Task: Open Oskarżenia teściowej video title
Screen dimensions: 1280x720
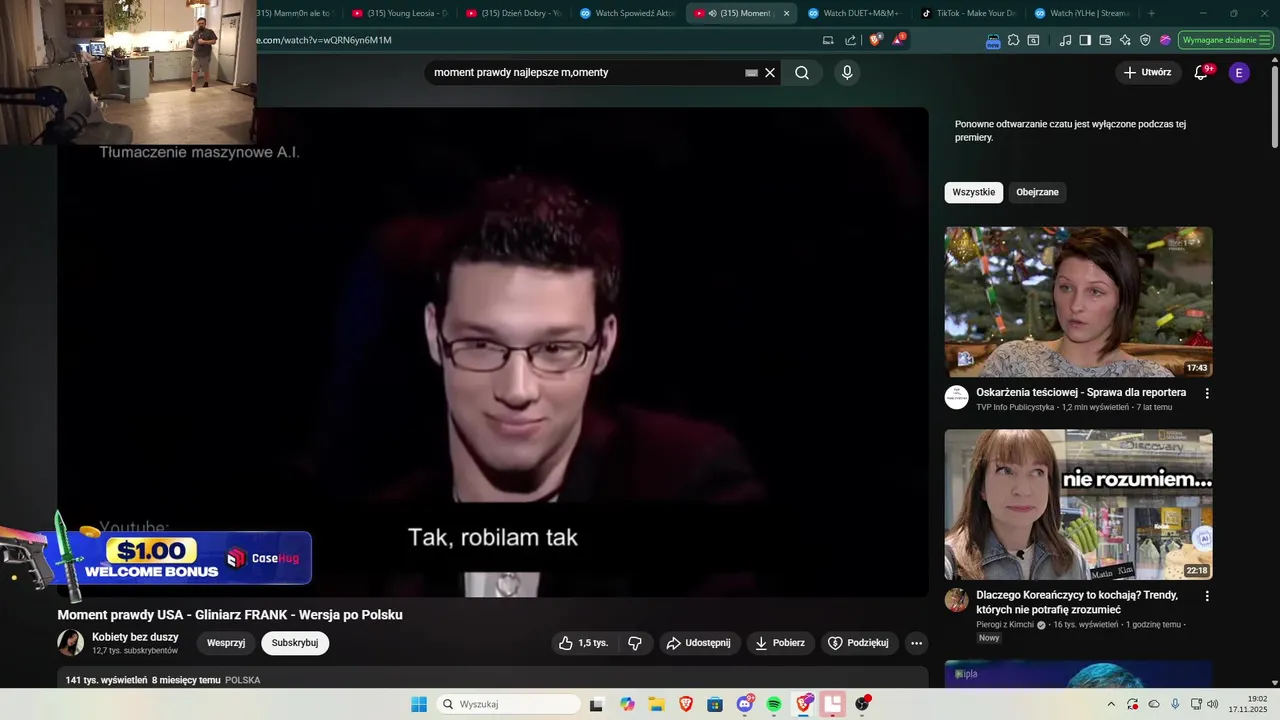Action: [1081, 393]
